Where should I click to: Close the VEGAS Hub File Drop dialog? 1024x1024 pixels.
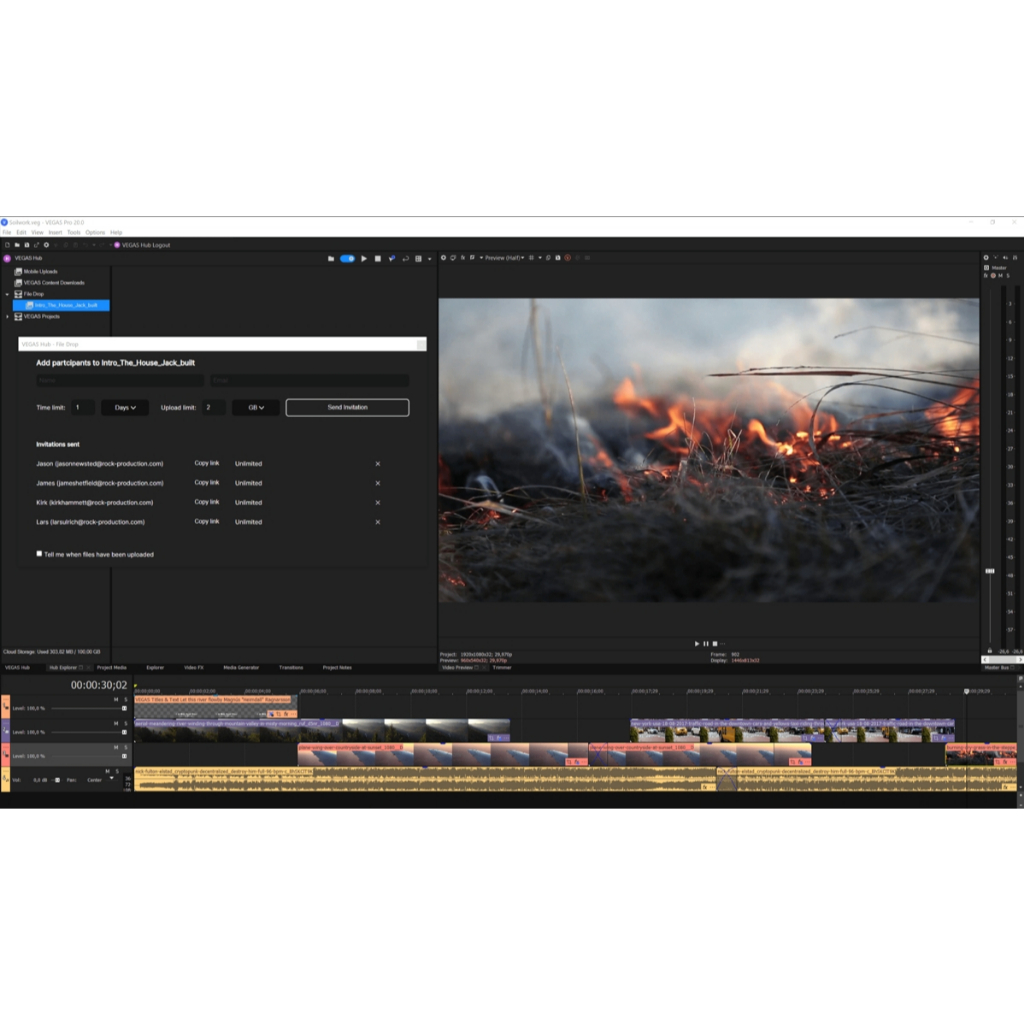coord(421,344)
